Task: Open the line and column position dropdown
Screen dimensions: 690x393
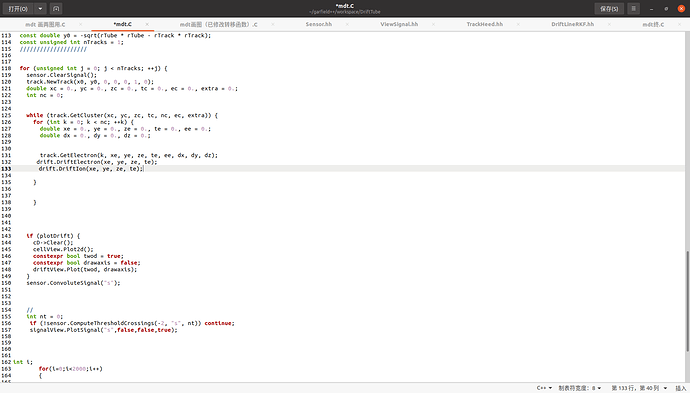Action: click(639, 388)
